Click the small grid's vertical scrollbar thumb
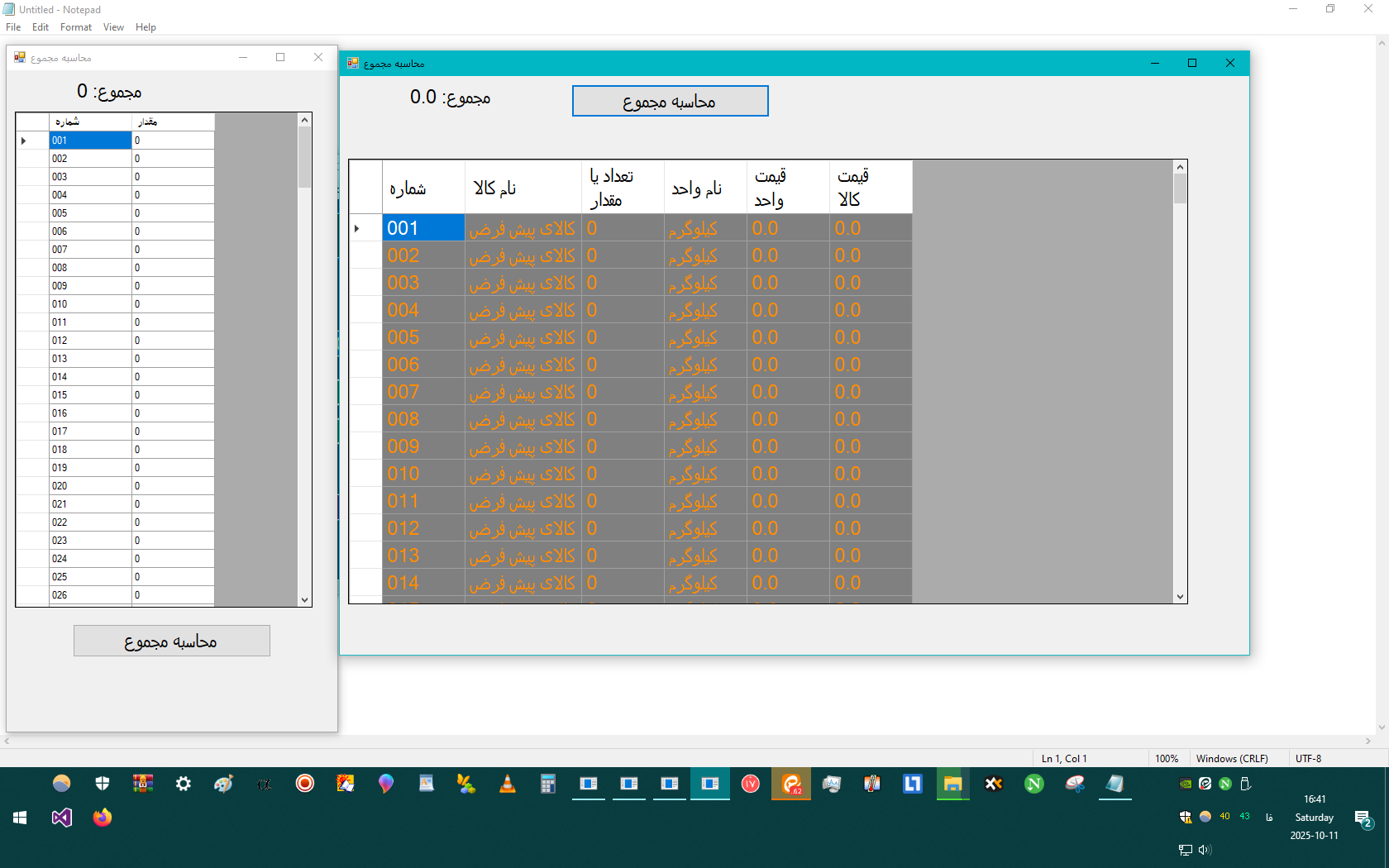The width and height of the screenshot is (1389, 868). (304, 157)
